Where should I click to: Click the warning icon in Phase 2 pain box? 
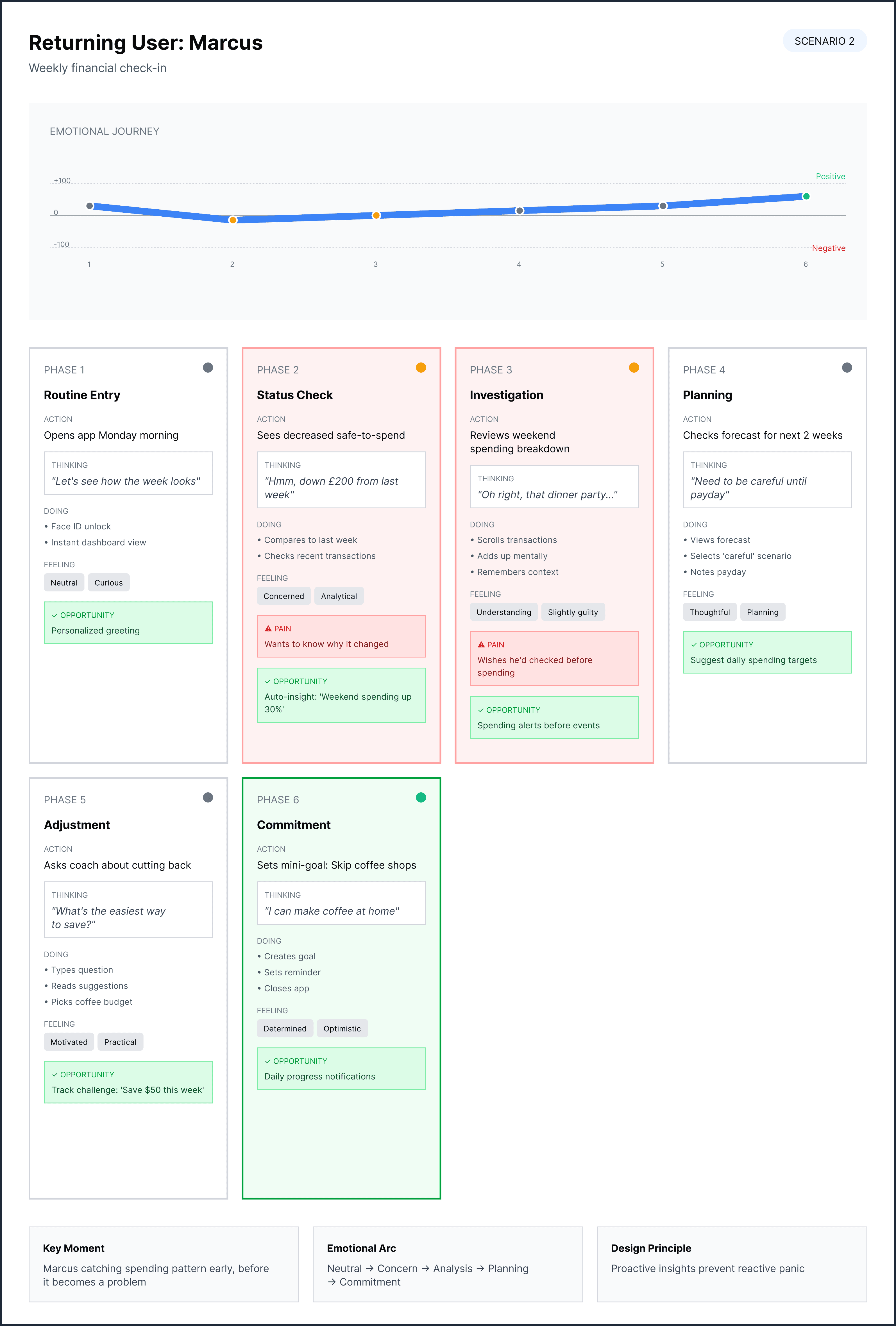click(268, 629)
